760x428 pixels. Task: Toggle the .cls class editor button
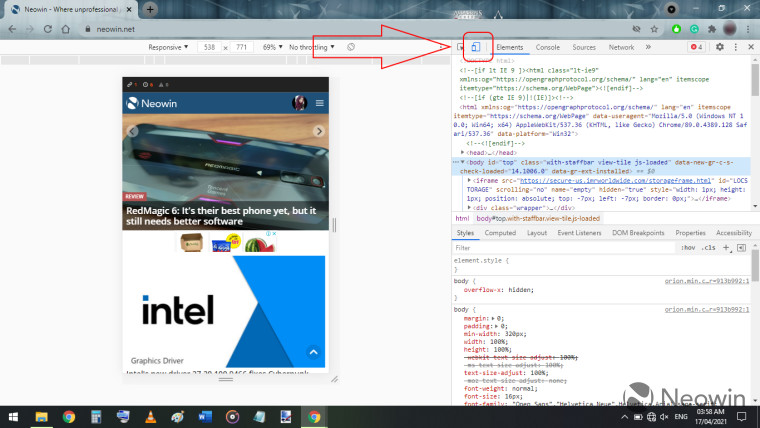[x=709, y=248]
